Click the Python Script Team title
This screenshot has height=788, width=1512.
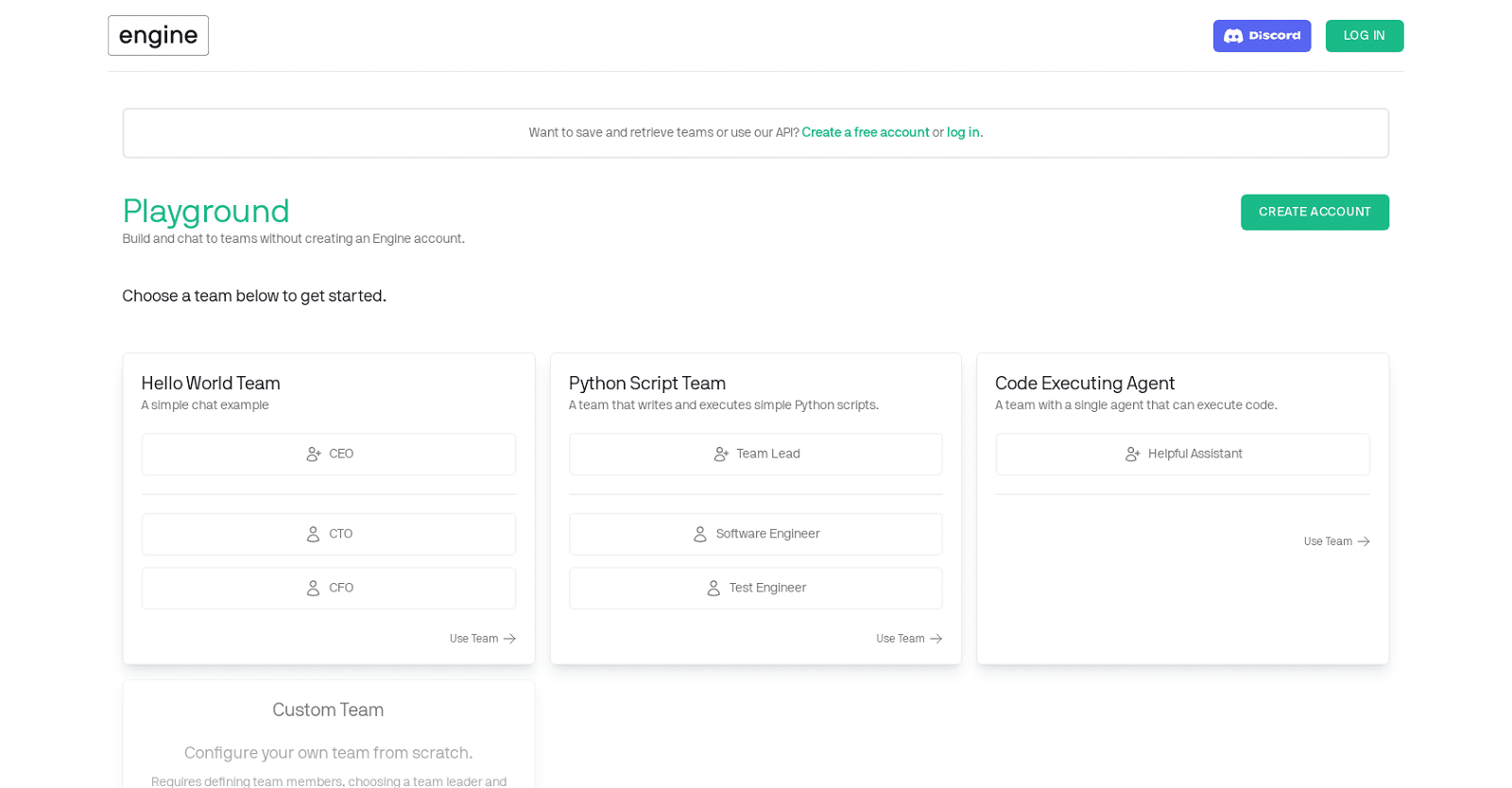coord(646,383)
